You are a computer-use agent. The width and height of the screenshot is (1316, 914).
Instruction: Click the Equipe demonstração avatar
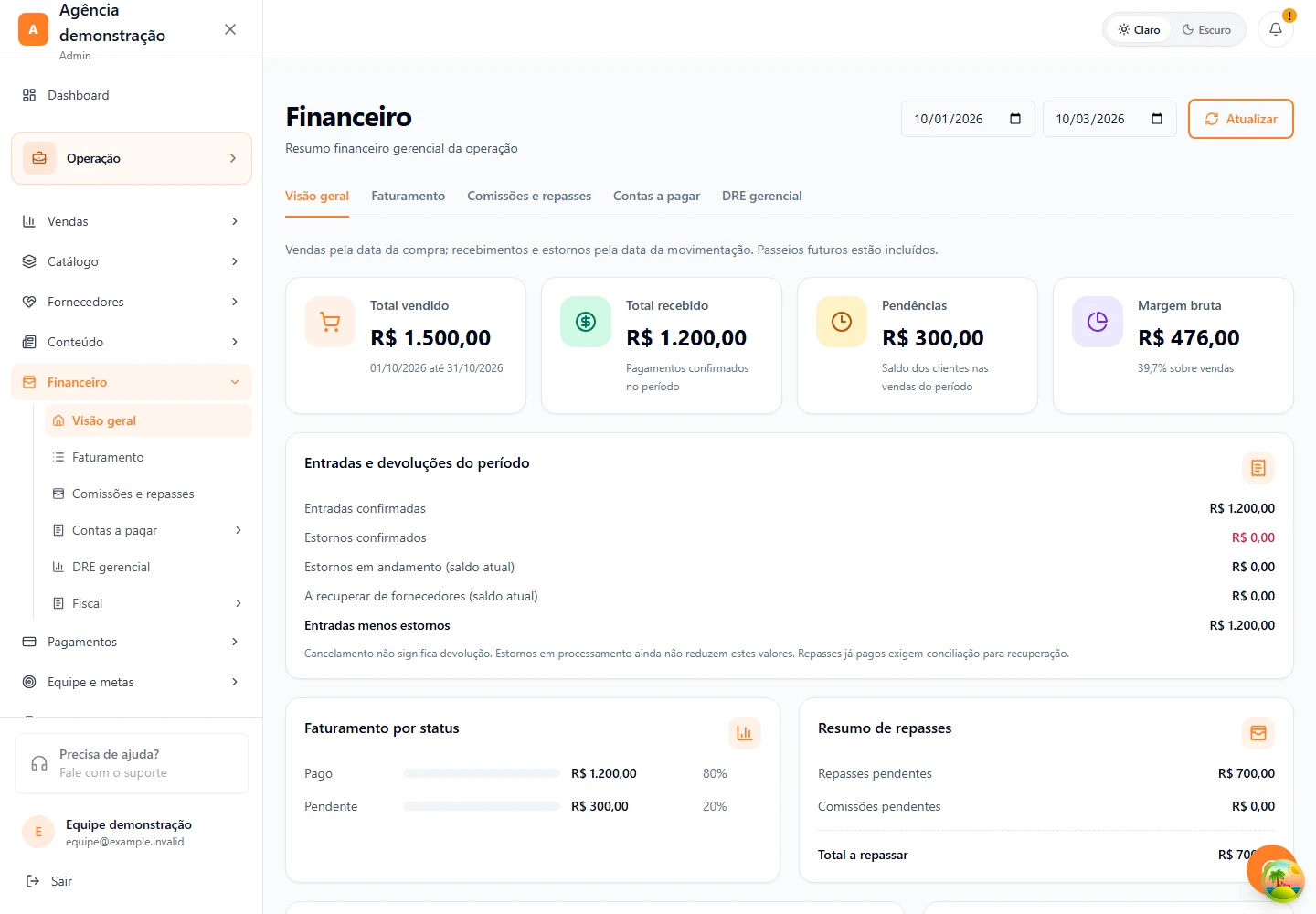pyautogui.click(x=38, y=832)
